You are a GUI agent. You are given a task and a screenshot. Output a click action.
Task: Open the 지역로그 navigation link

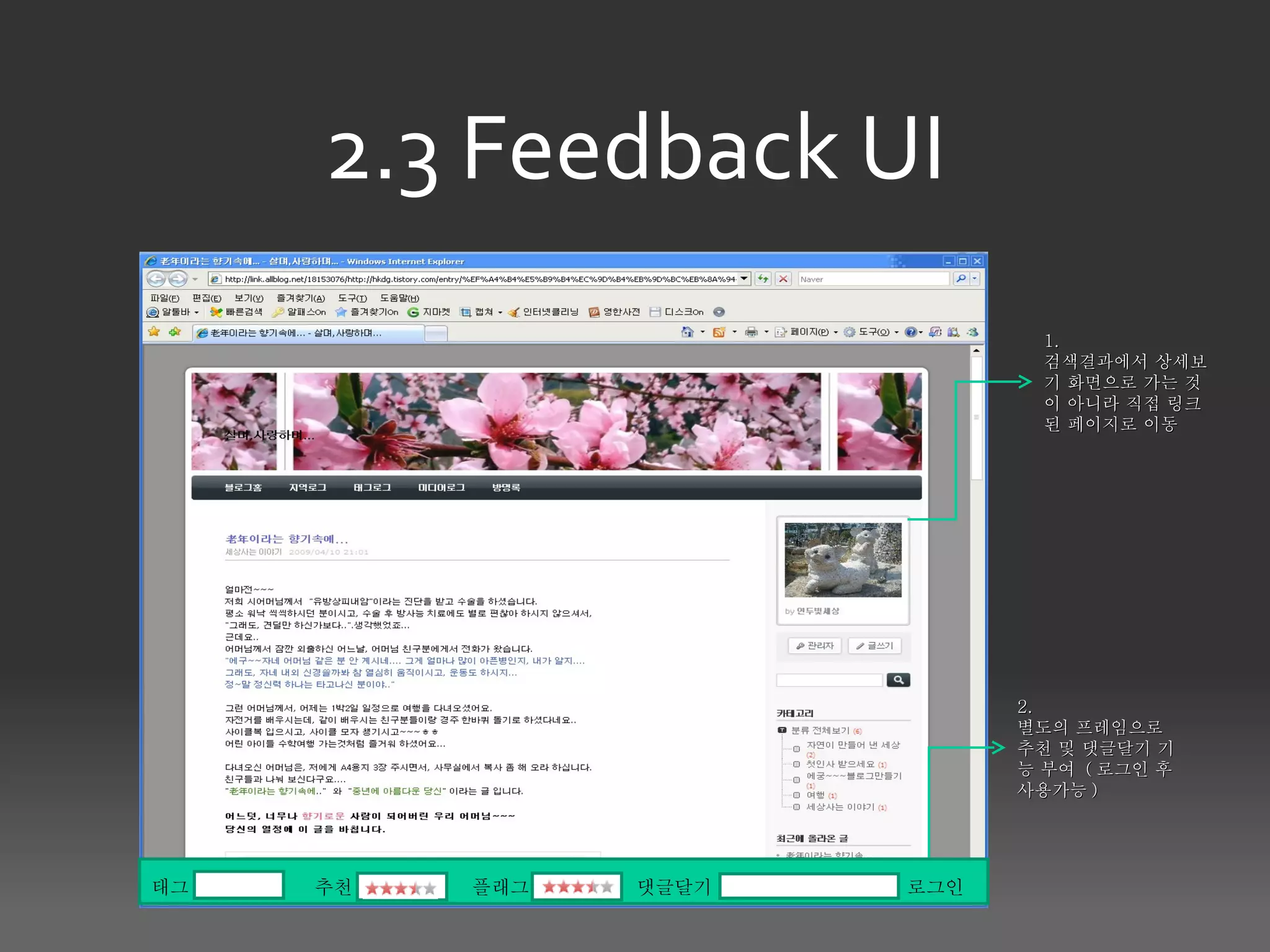pyautogui.click(x=308, y=488)
